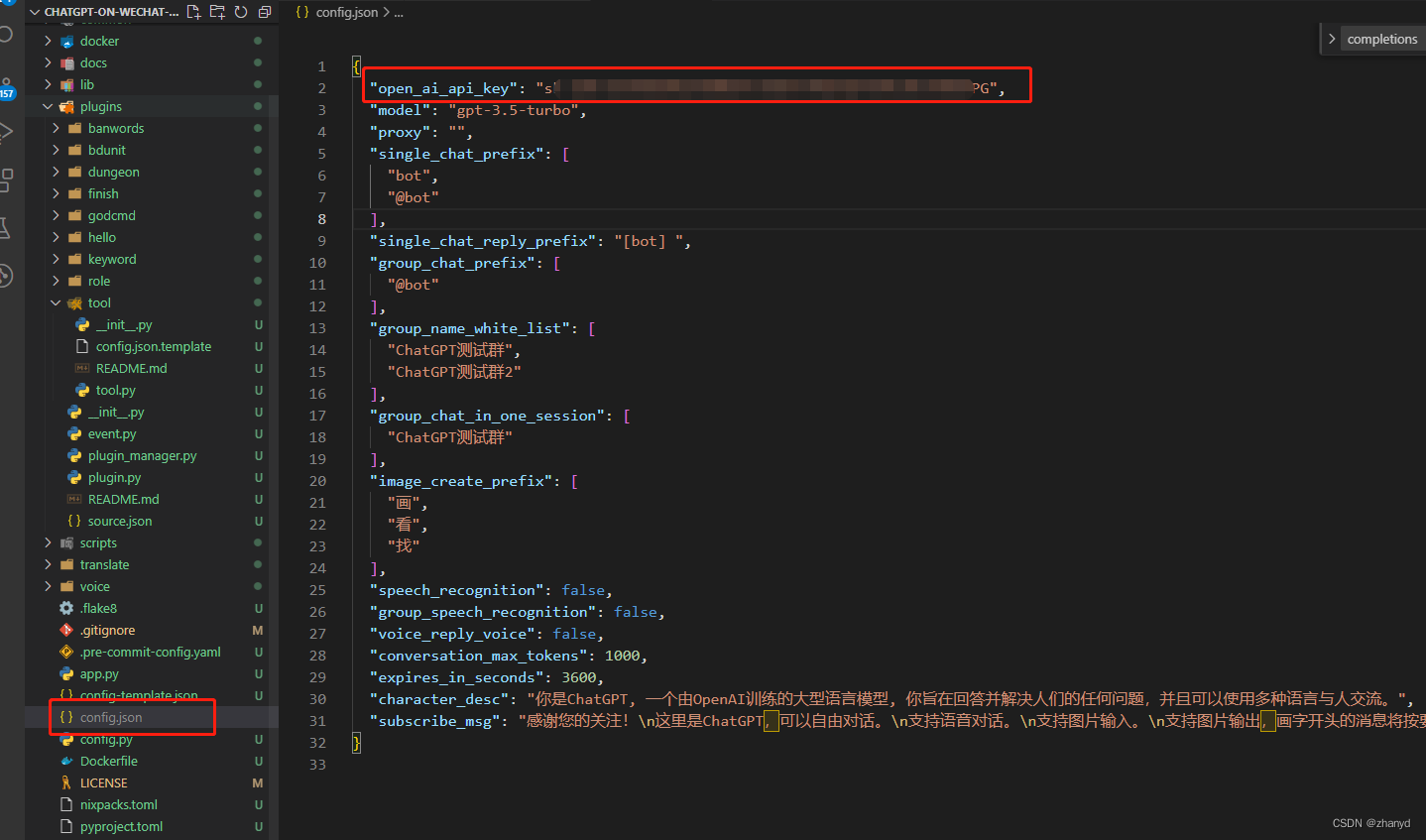1426x840 pixels.
Task: Expand the dungeon folder
Action: 56,172
